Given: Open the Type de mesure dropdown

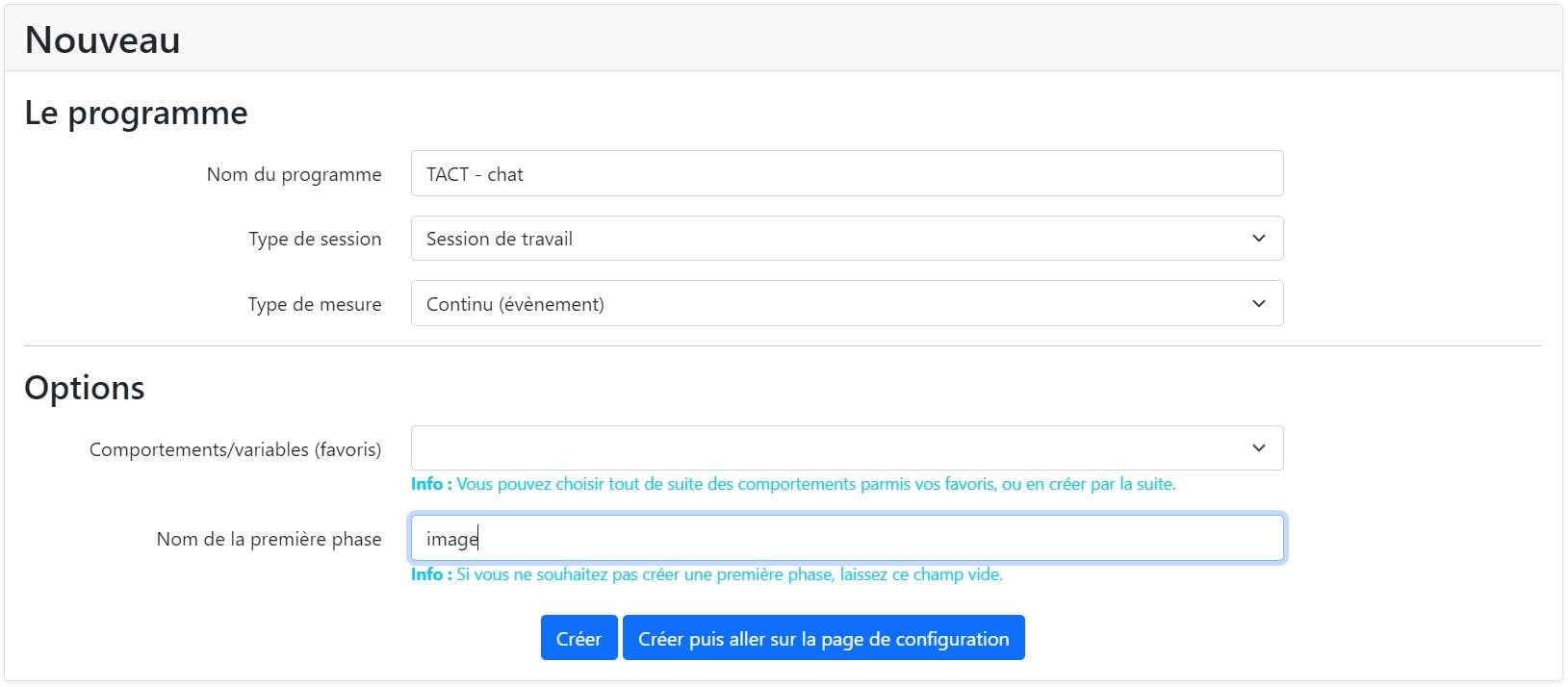Looking at the screenshot, I should click(x=847, y=303).
